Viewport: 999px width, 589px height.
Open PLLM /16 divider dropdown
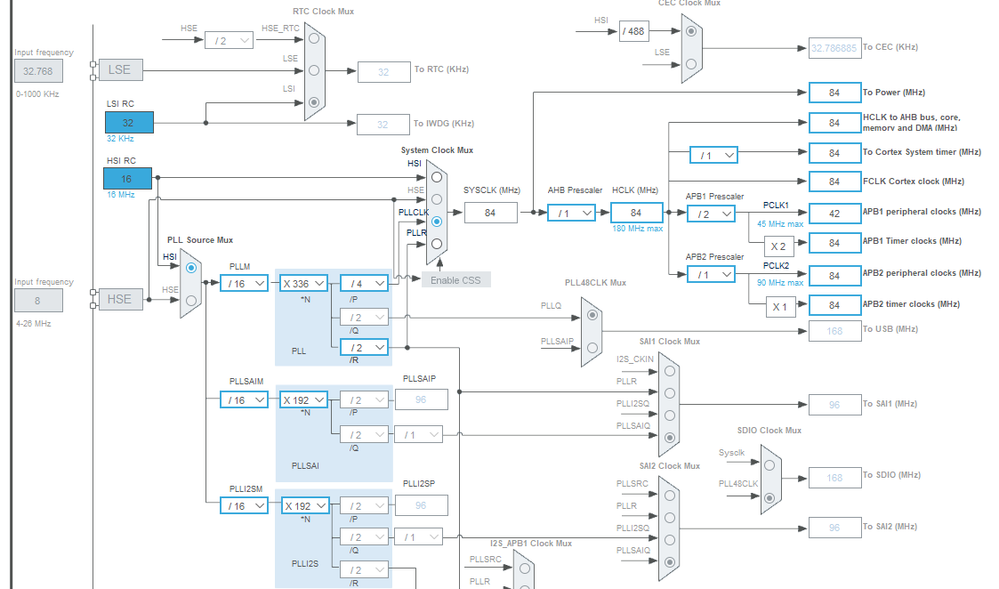pyautogui.click(x=244, y=283)
